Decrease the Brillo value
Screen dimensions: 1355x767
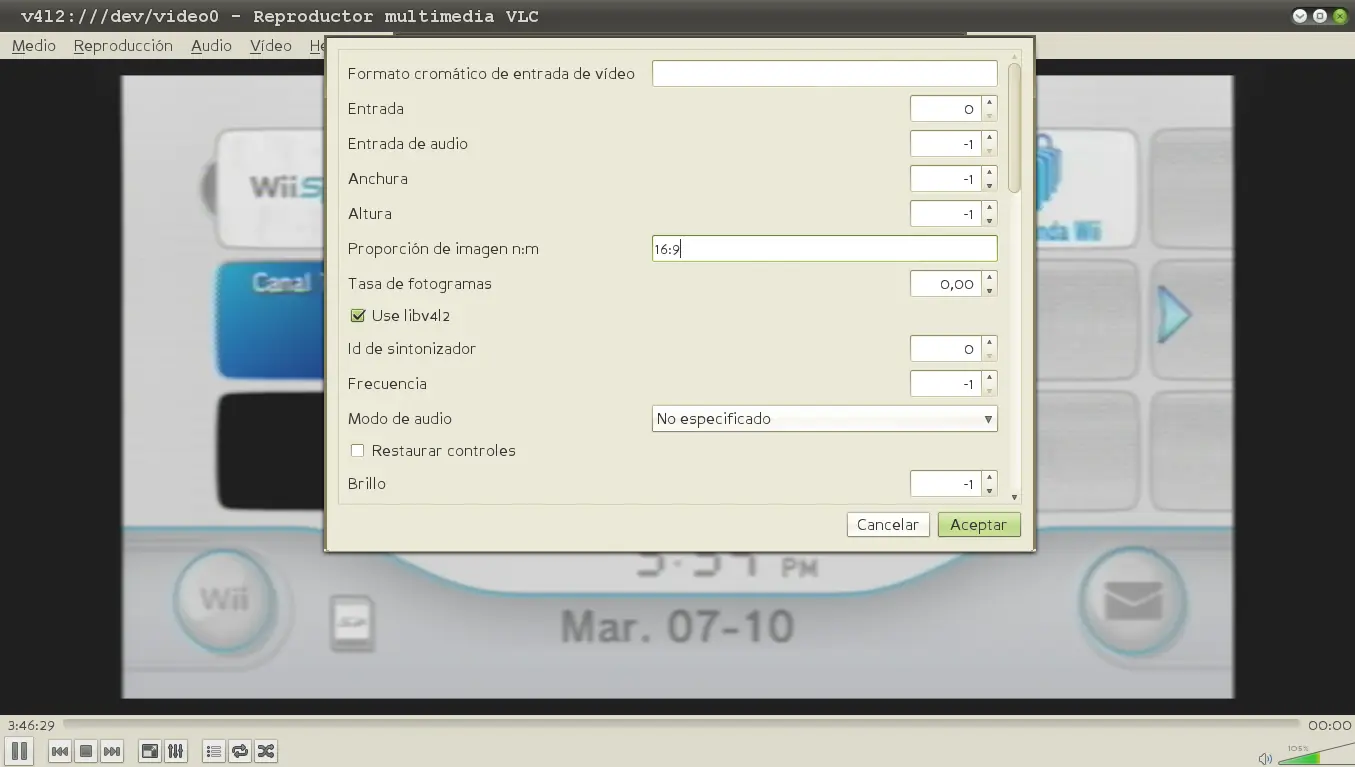989,491
